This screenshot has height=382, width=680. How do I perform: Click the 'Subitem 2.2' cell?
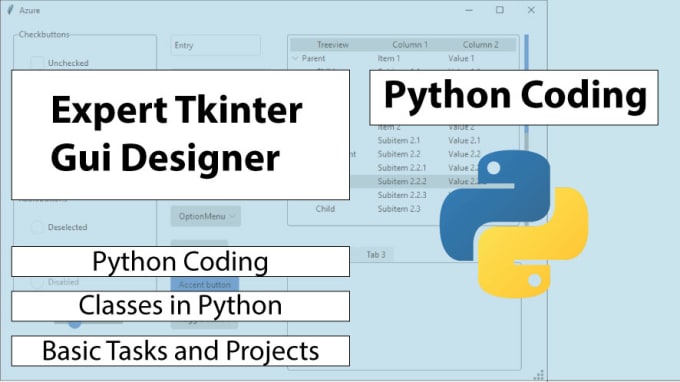[399, 154]
